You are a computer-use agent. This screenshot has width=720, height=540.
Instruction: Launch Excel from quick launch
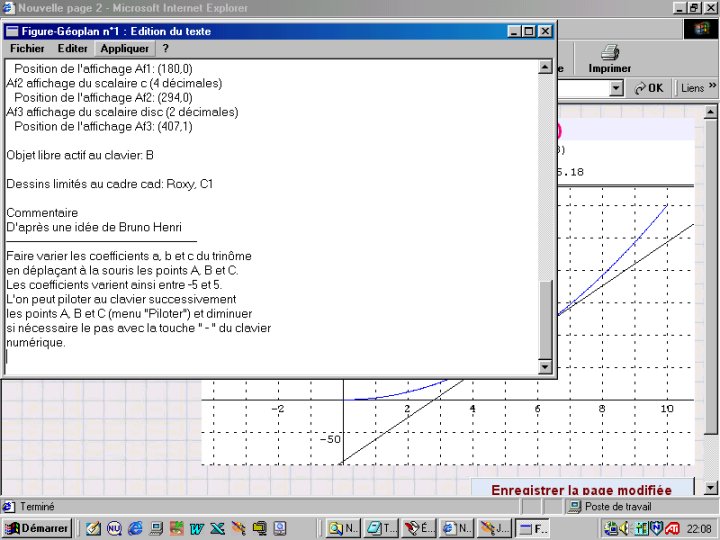point(218,529)
